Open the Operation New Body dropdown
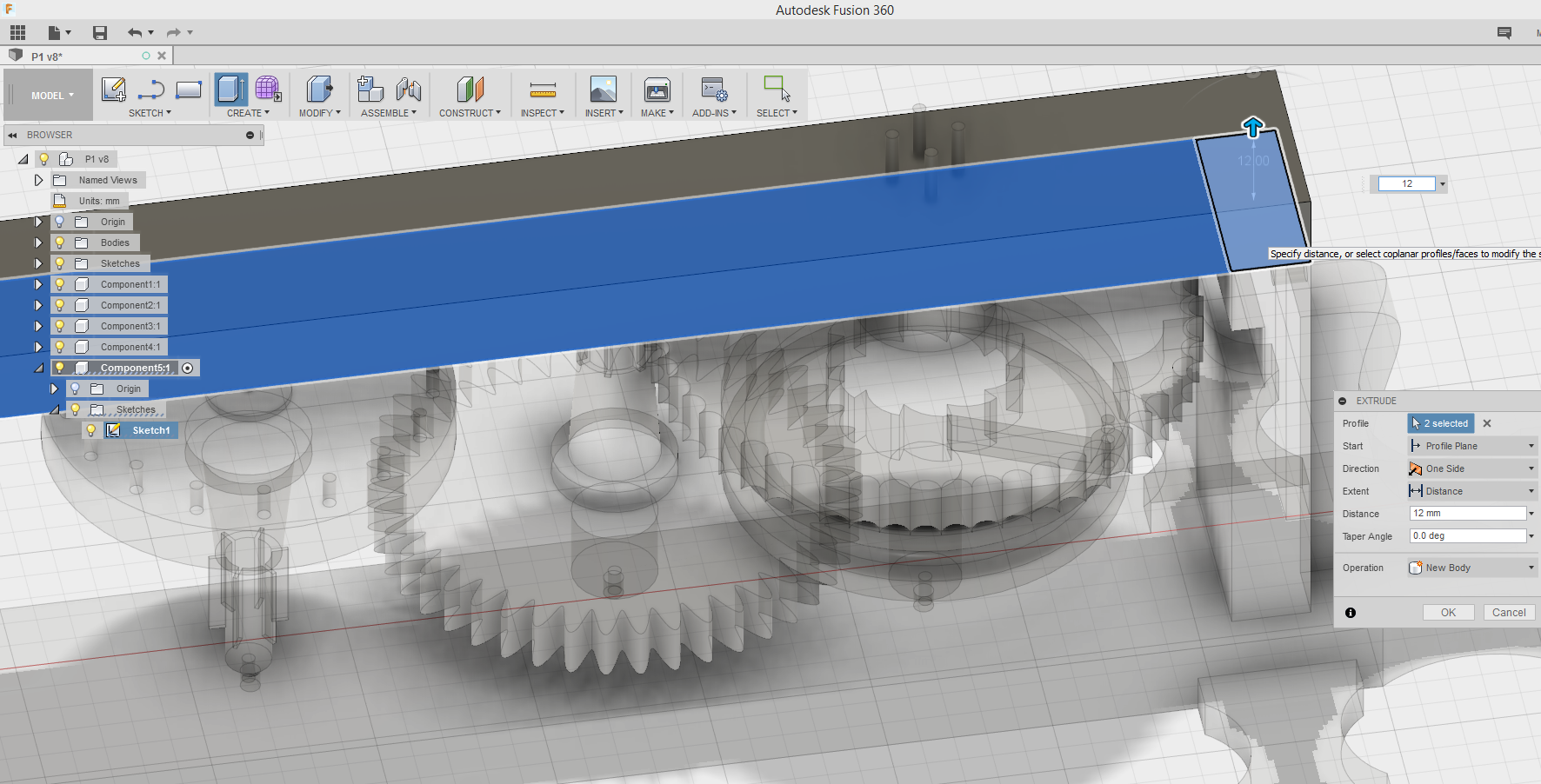The height and width of the screenshot is (784, 1541). [1471, 568]
